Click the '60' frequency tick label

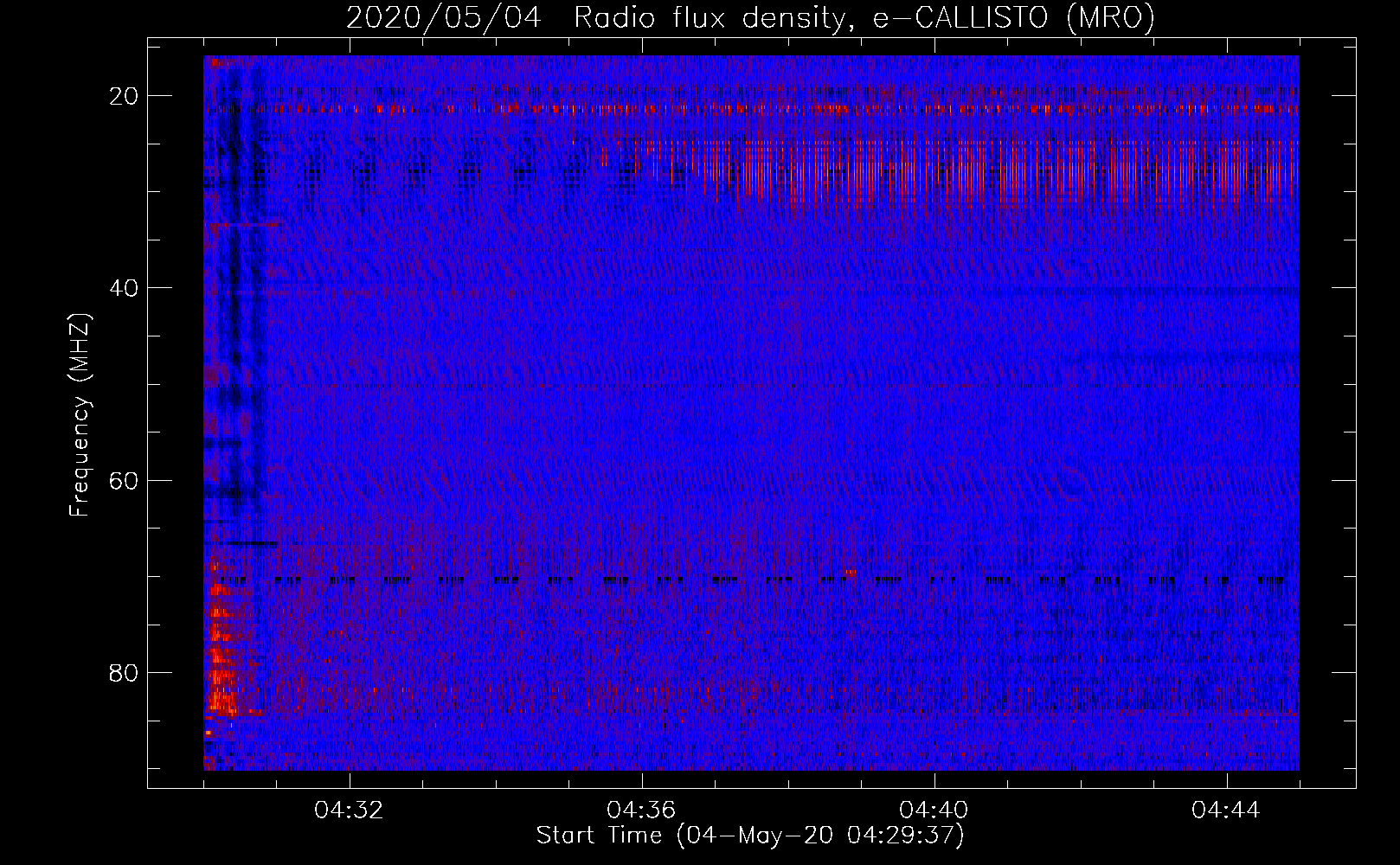click(125, 480)
